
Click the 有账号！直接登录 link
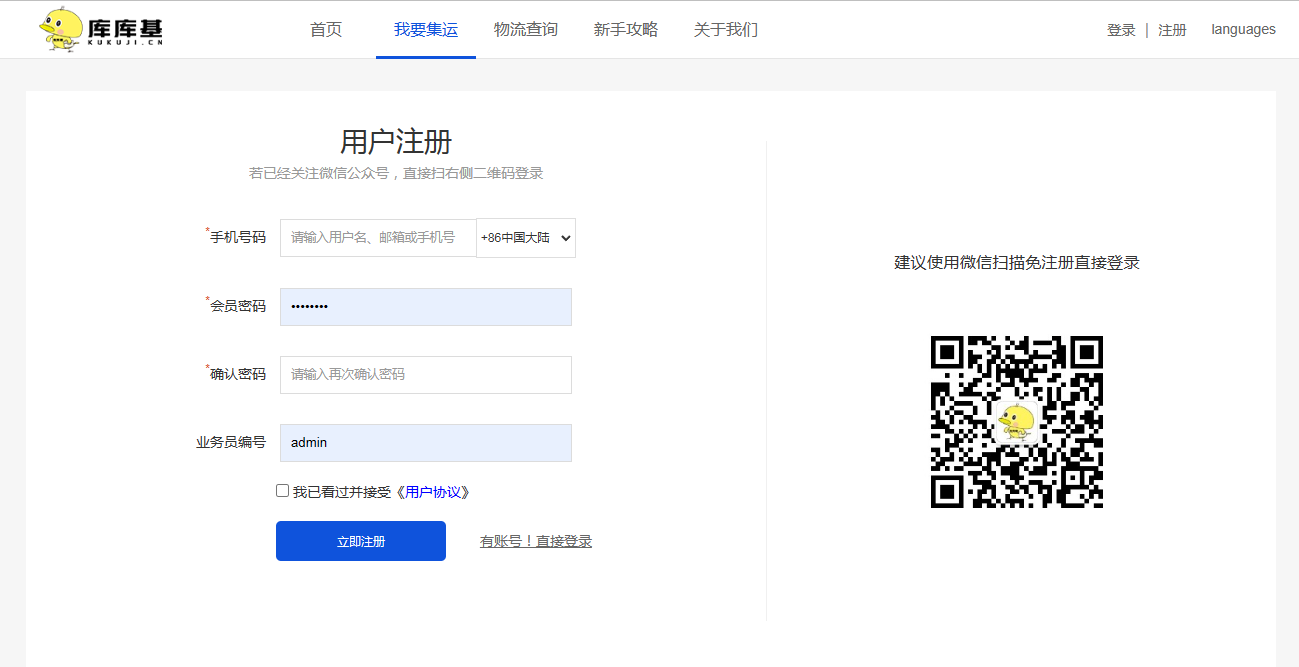tap(536, 541)
